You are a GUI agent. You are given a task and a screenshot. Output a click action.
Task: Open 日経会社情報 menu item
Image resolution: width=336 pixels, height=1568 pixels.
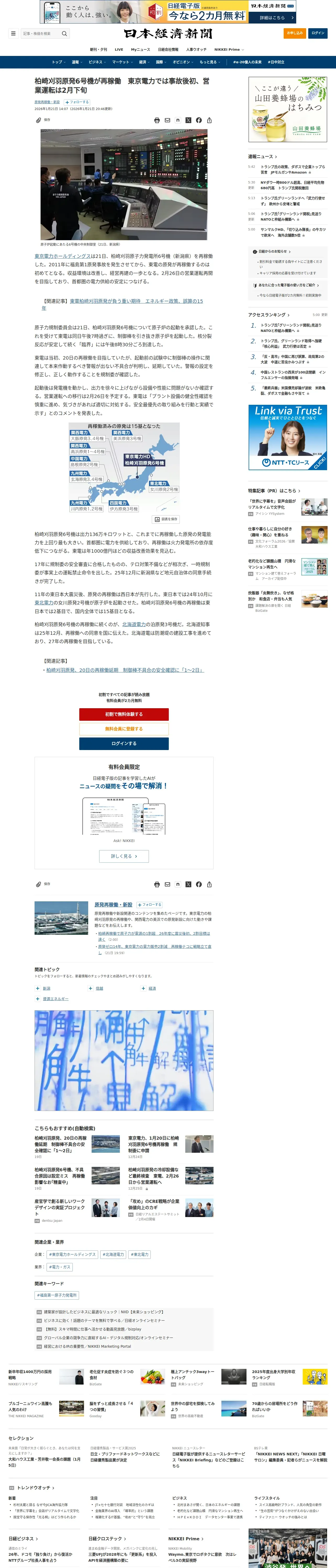point(168,49)
